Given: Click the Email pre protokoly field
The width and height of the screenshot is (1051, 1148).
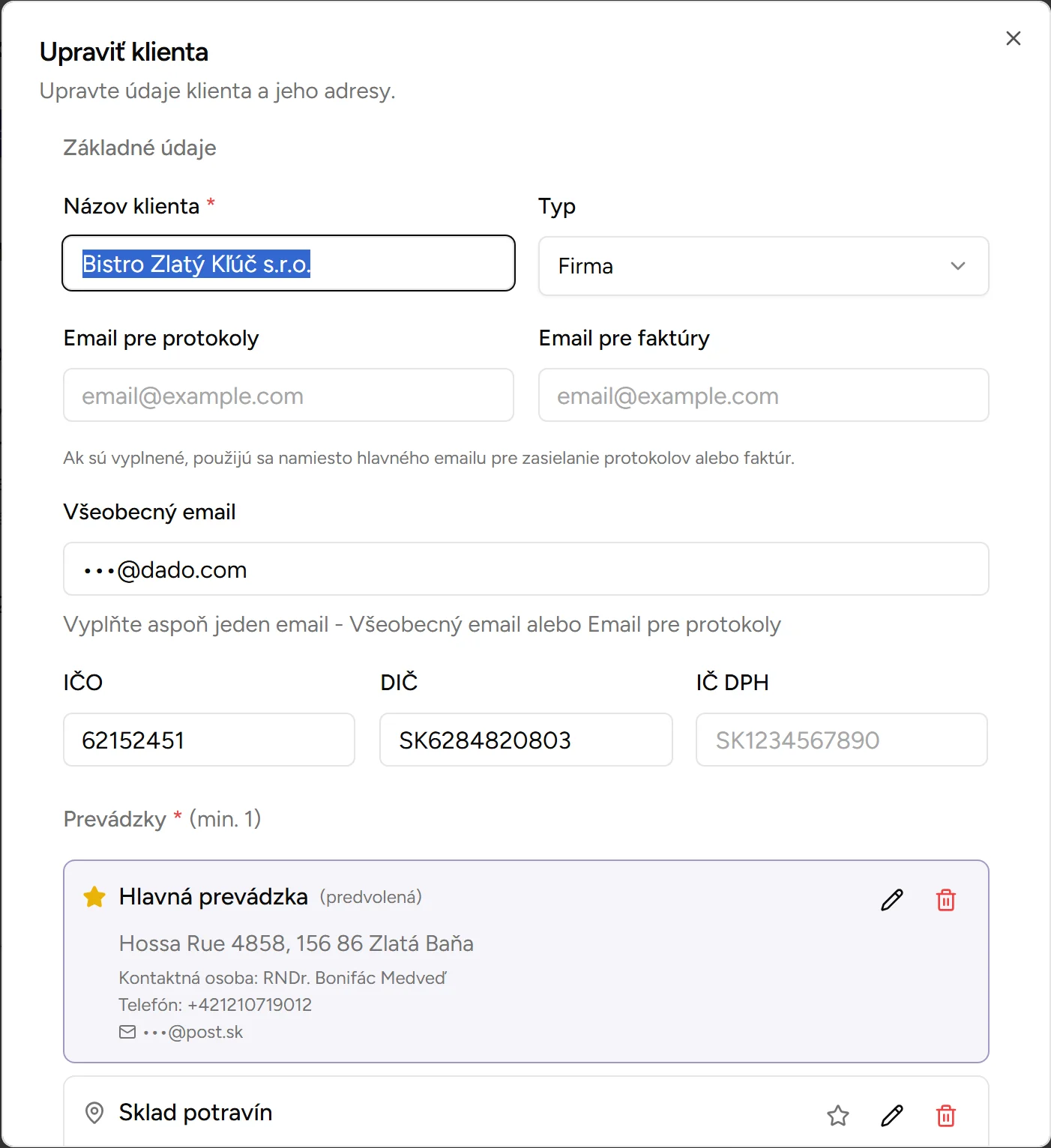Looking at the screenshot, I should pos(288,395).
